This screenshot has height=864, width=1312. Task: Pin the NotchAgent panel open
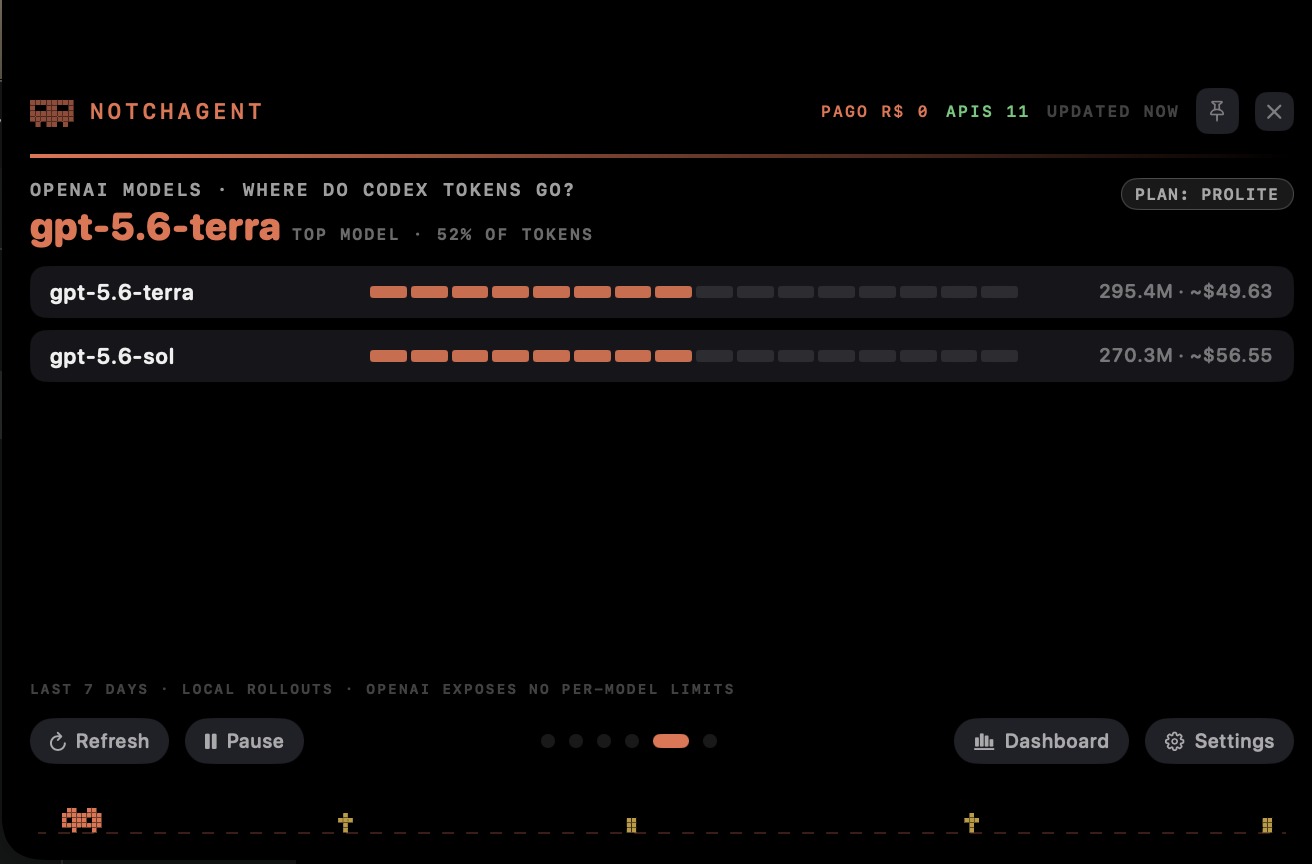click(1217, 111)
